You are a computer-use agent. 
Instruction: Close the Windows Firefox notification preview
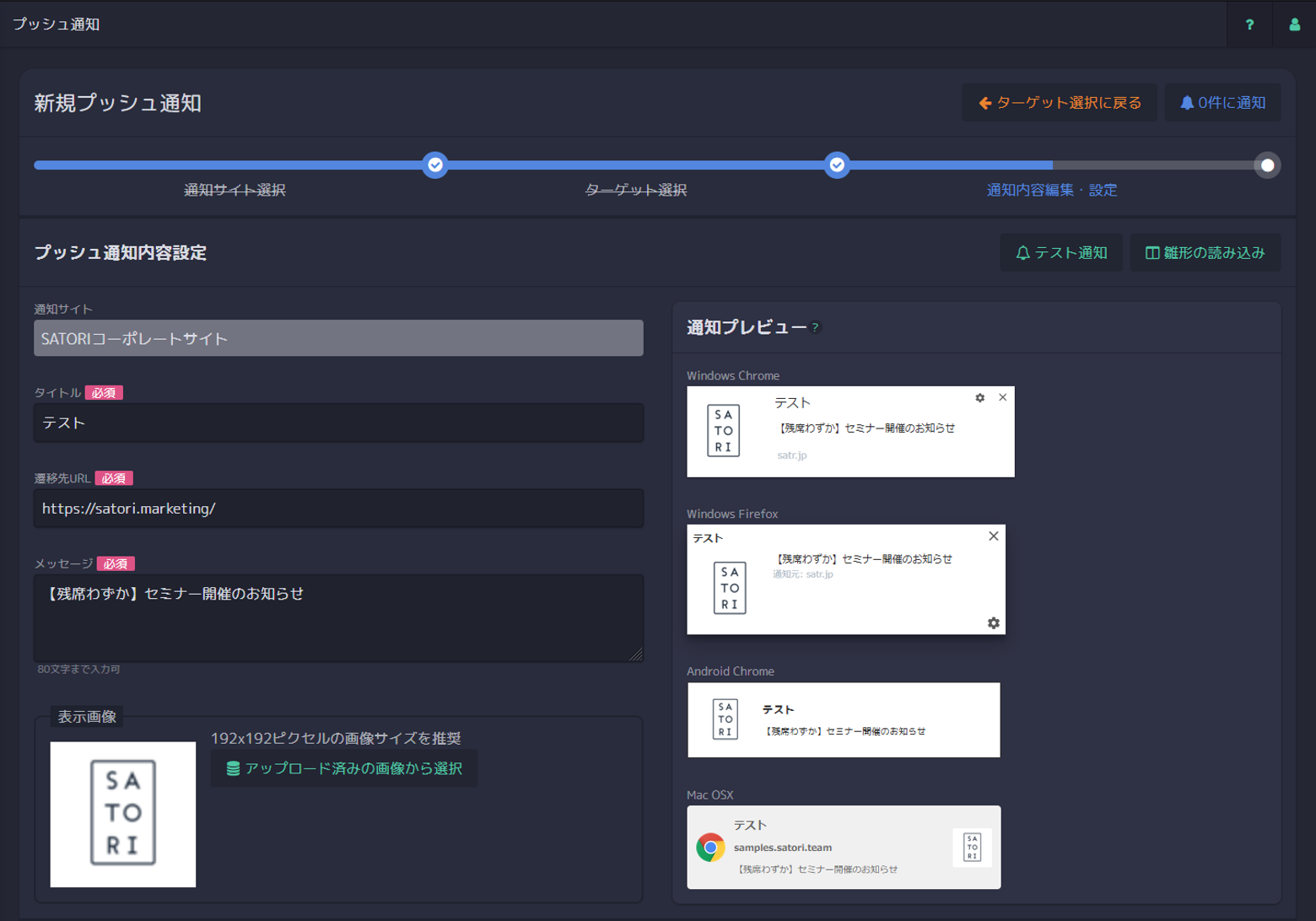pos(993,536)
